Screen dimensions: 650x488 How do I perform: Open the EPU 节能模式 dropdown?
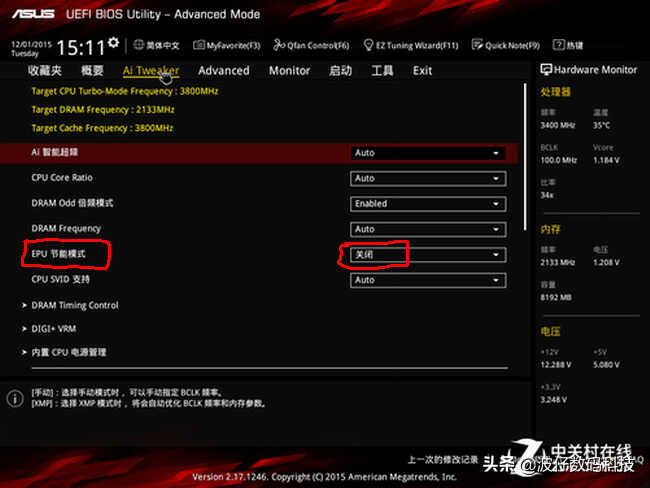tap(428, 255)
